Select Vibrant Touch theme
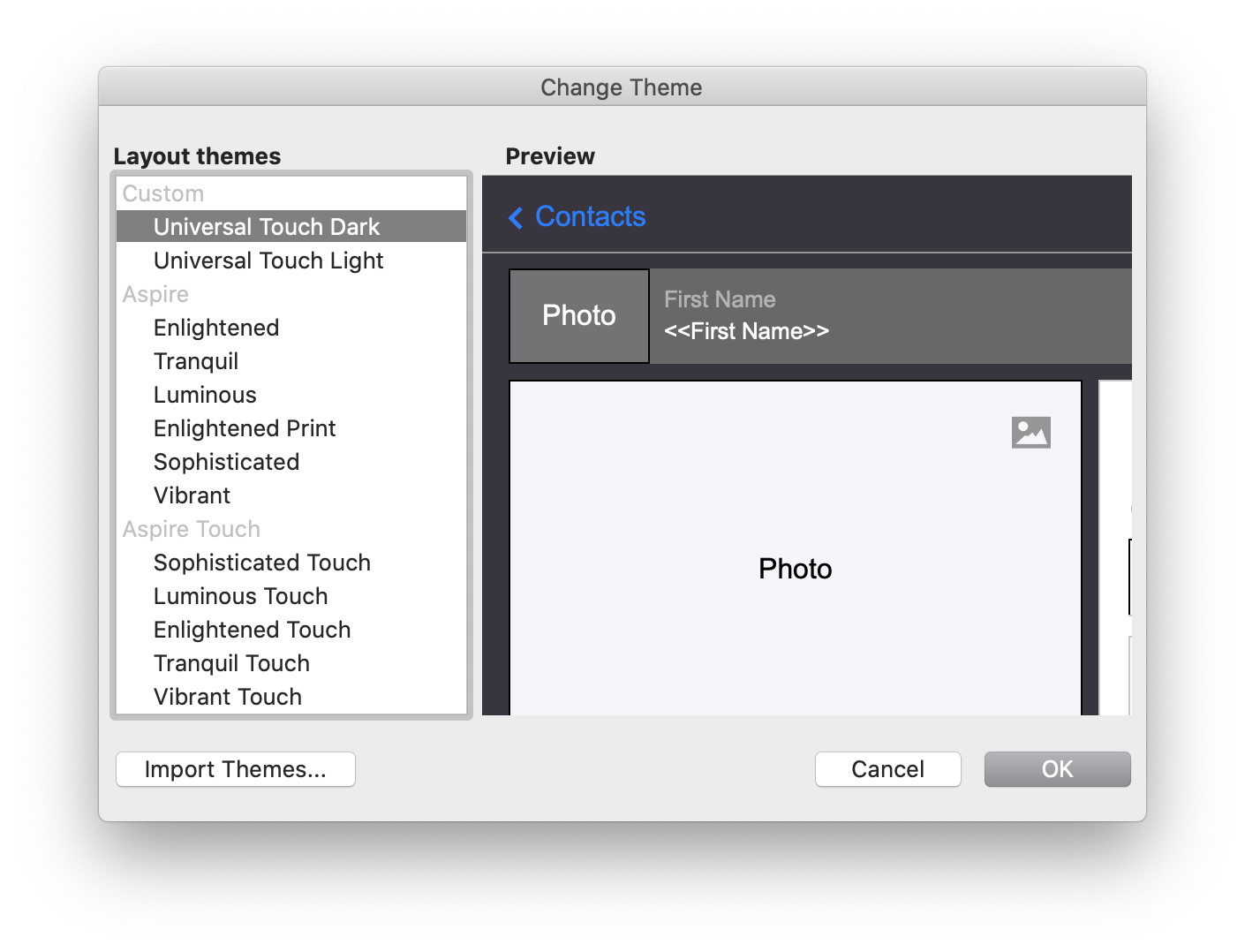The width and height of the screenshot is (1245, 952). pos(227,697)
